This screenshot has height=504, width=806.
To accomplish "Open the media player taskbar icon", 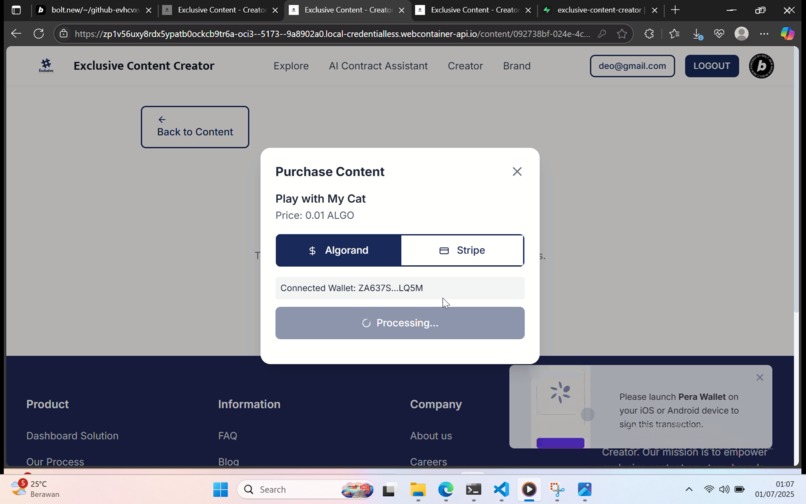I will tap(529, 489).
